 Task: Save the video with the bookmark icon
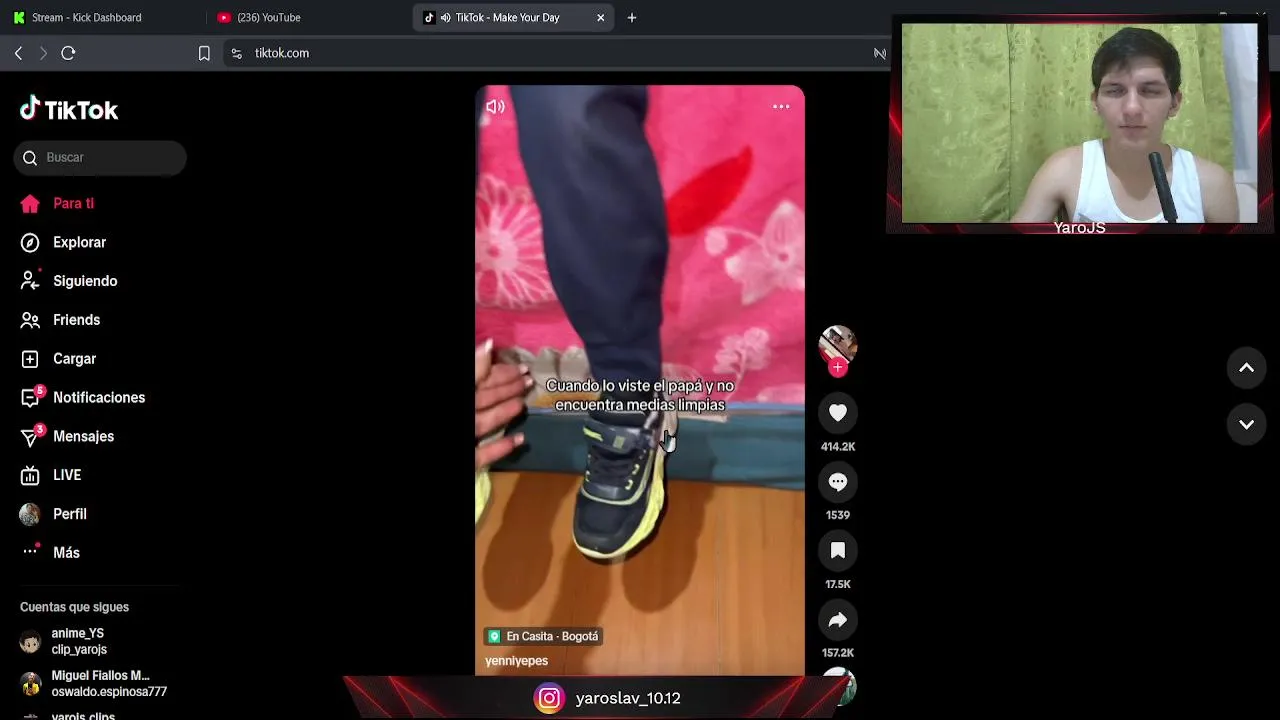pos(838,551)
